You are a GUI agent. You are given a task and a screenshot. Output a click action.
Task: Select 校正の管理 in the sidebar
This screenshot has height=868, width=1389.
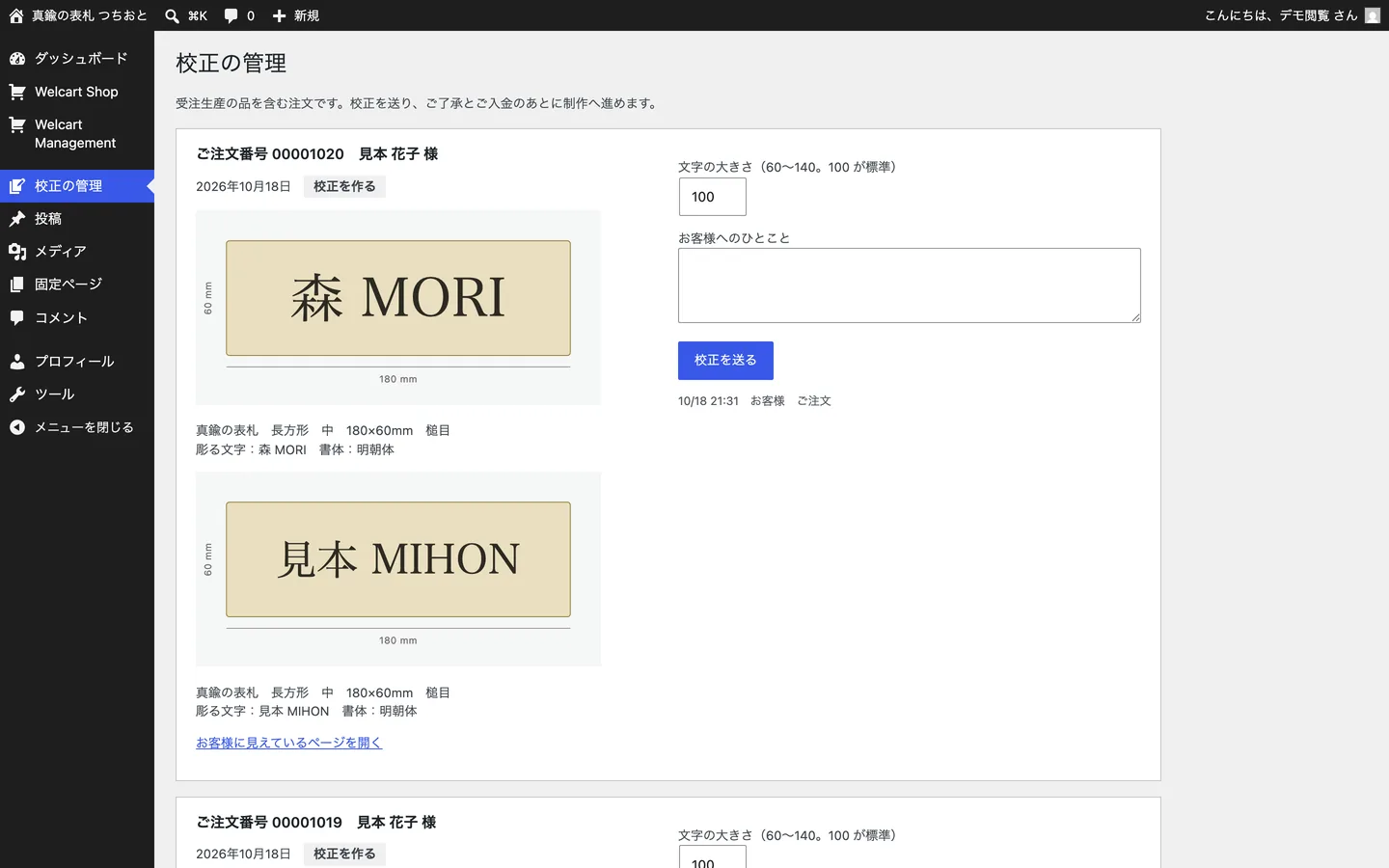77,186
